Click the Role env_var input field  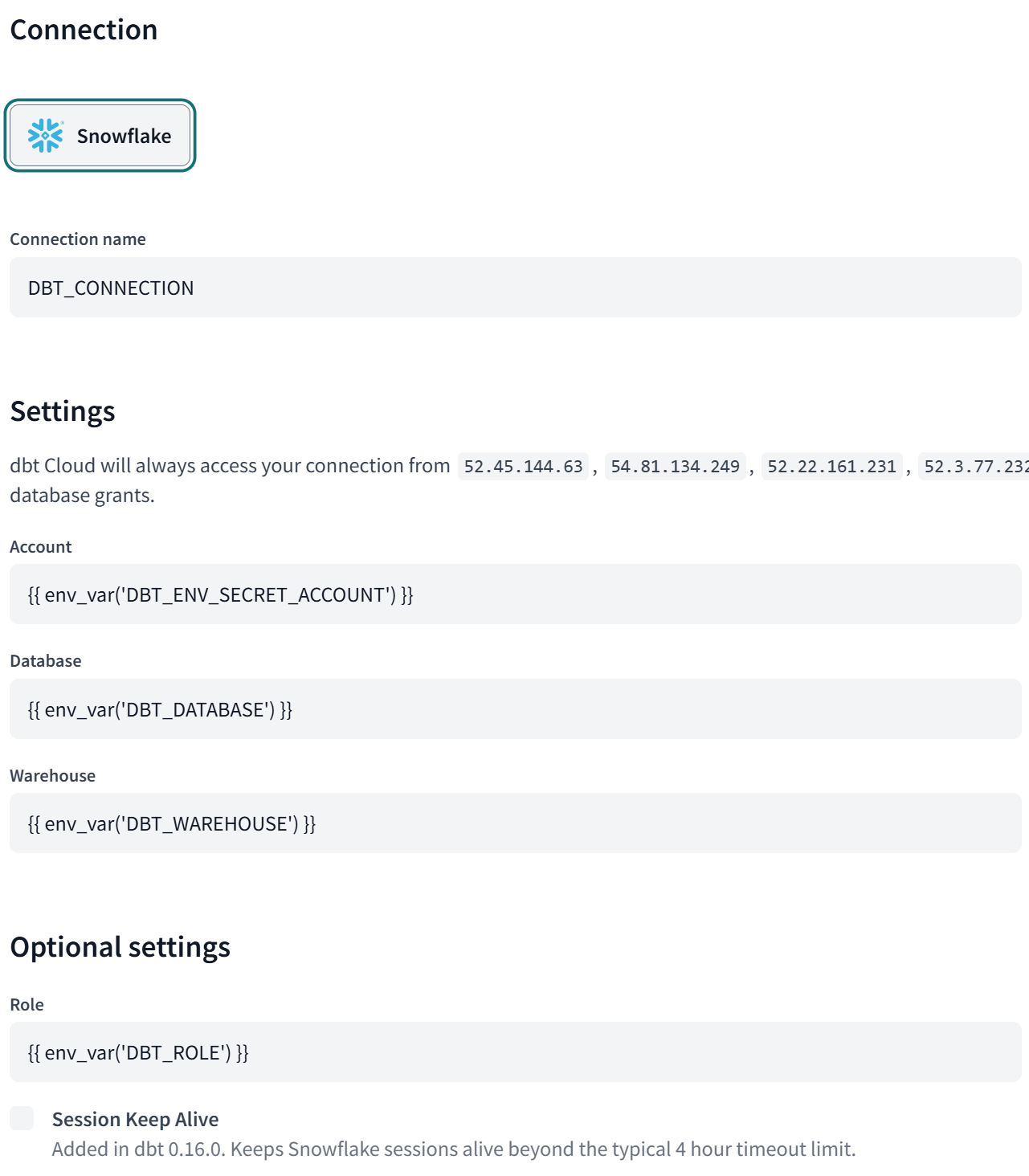(x=516, y=1052)
